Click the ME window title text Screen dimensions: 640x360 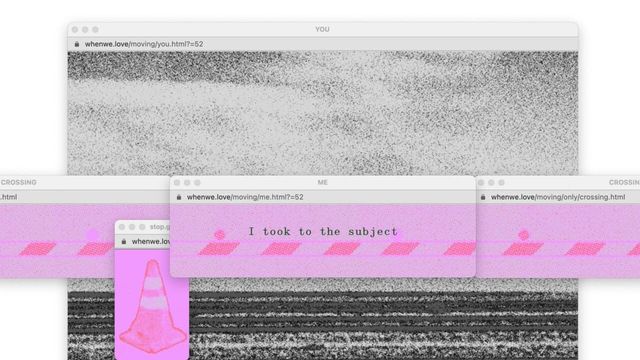point(322,182)
